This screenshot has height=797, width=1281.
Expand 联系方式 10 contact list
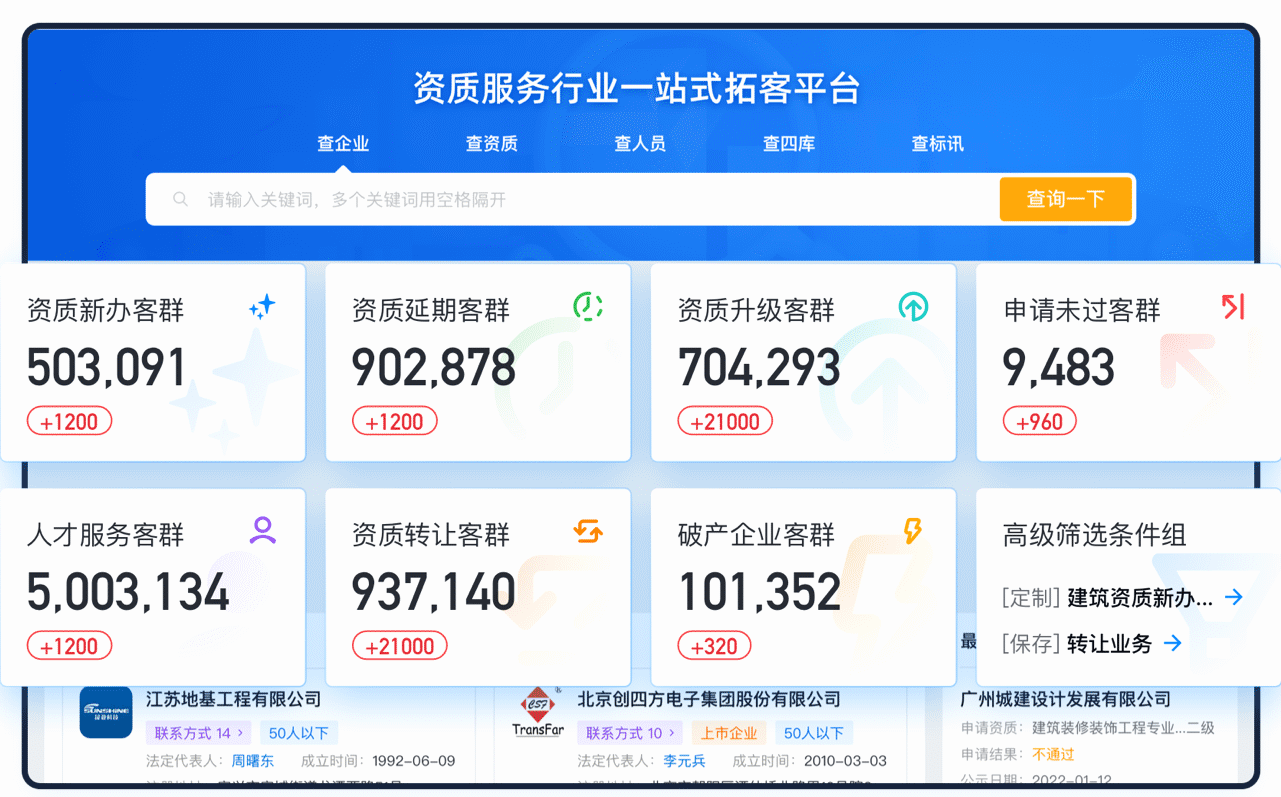[x=630, y=733]
